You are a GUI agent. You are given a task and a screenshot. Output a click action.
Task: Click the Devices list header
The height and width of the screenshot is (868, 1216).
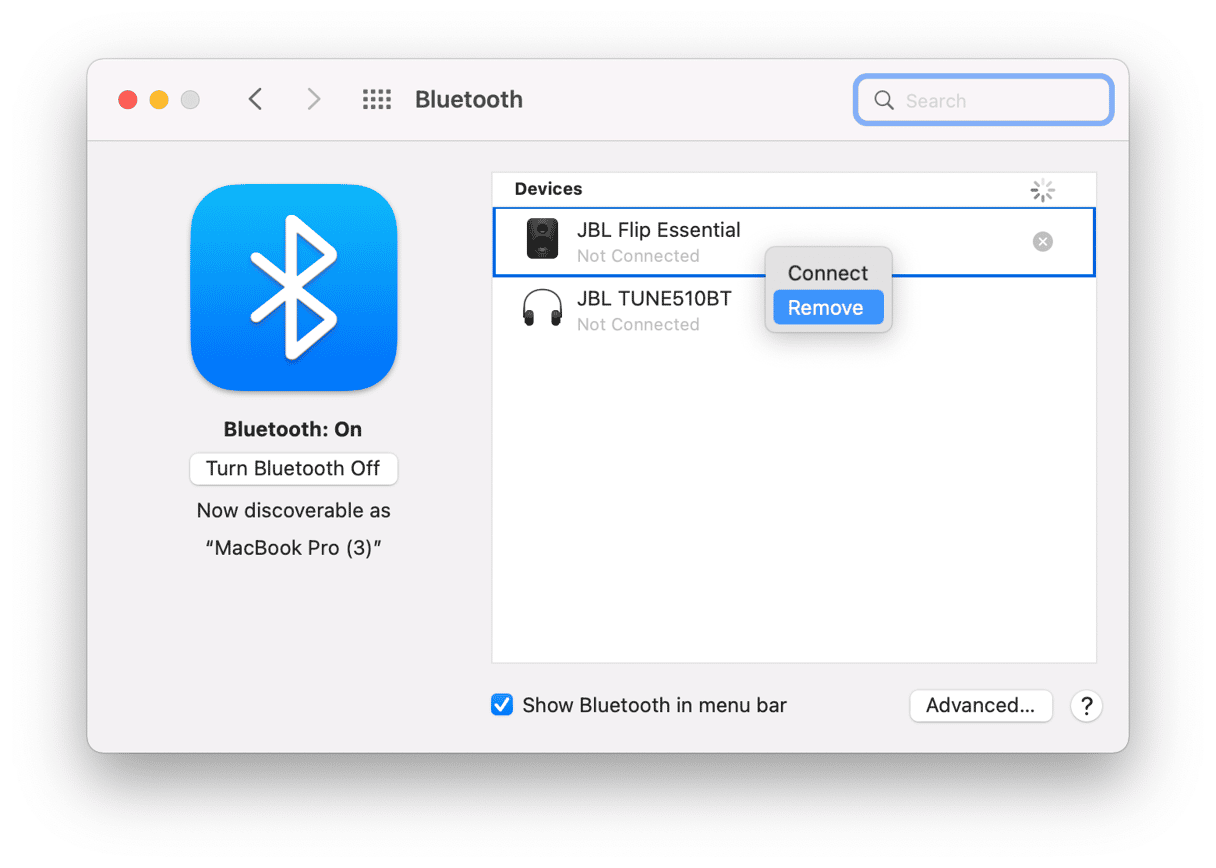pos(548,189)
